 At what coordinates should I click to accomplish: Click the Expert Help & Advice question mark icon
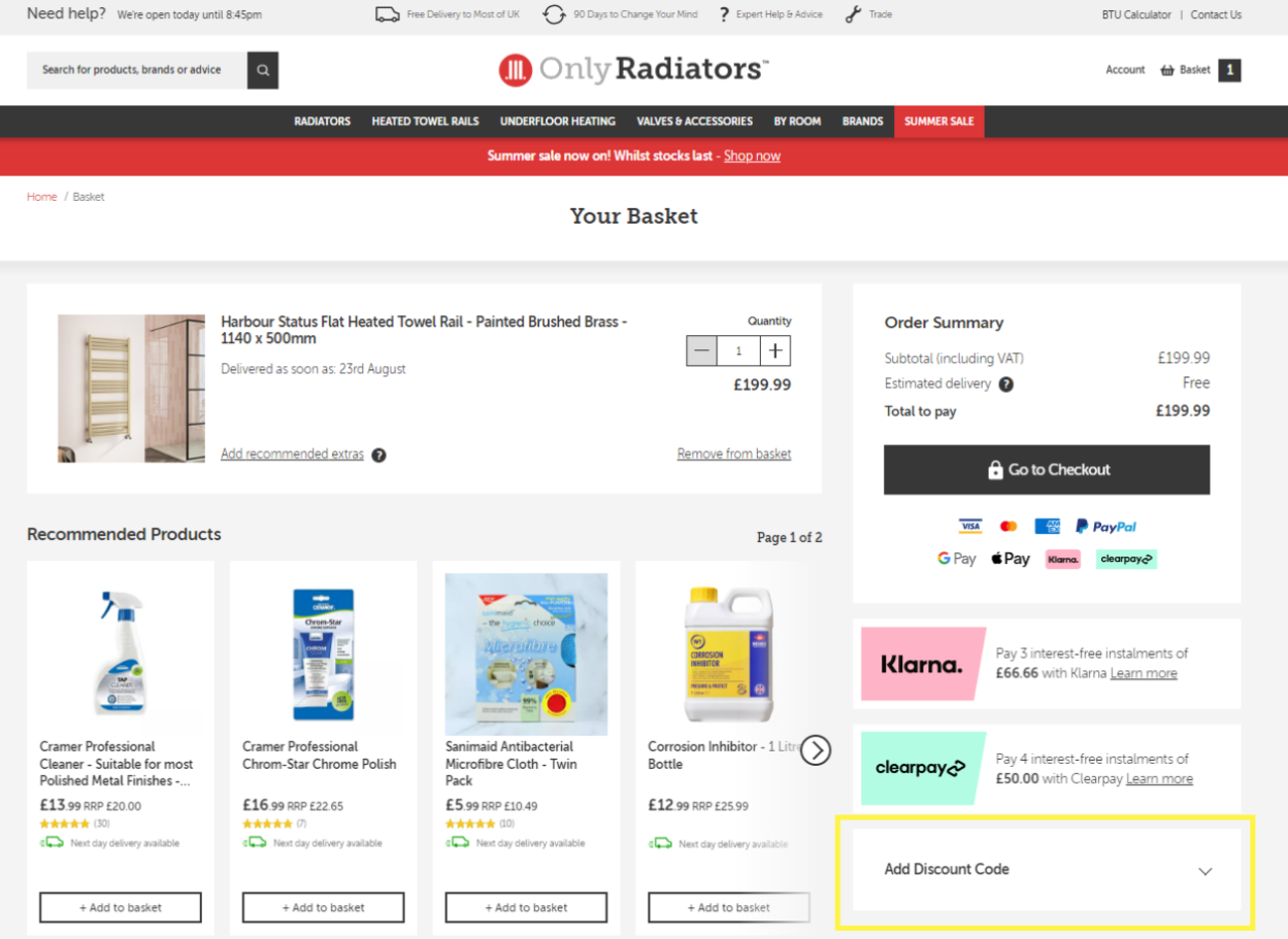pyautogui.click(x=722, y=14)
